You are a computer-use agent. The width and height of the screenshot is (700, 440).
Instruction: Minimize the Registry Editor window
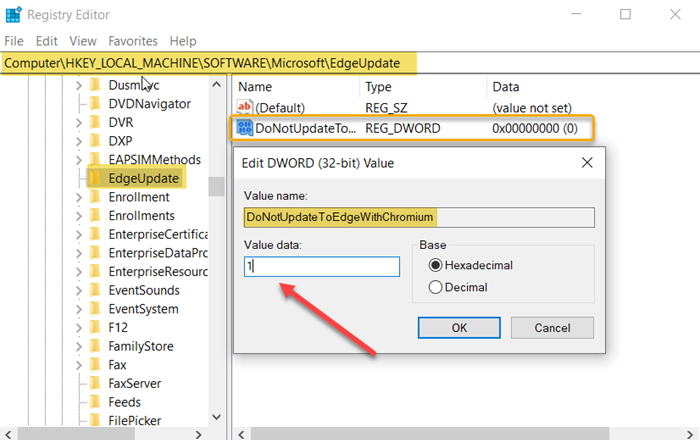click(576, 14)
